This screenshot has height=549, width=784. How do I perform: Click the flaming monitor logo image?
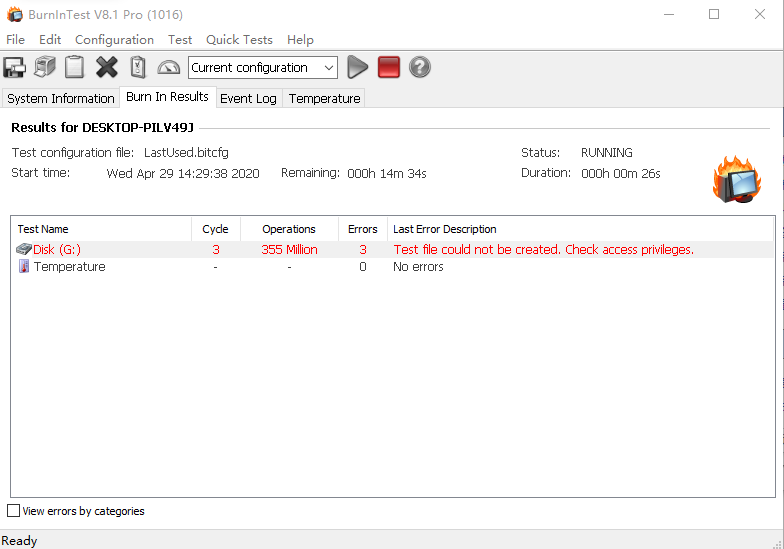pos(737,178)
